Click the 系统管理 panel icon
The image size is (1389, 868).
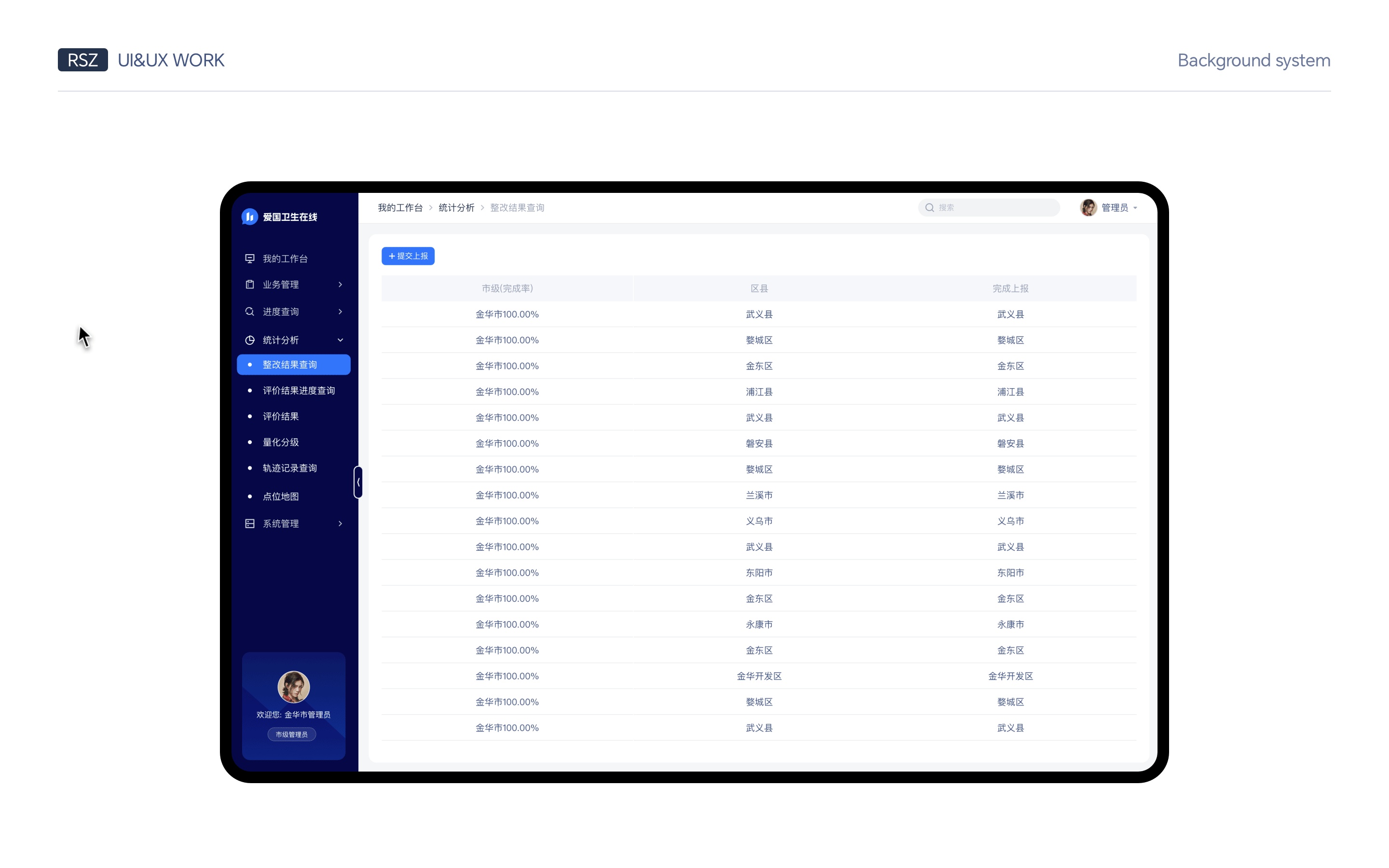[250, 523]
